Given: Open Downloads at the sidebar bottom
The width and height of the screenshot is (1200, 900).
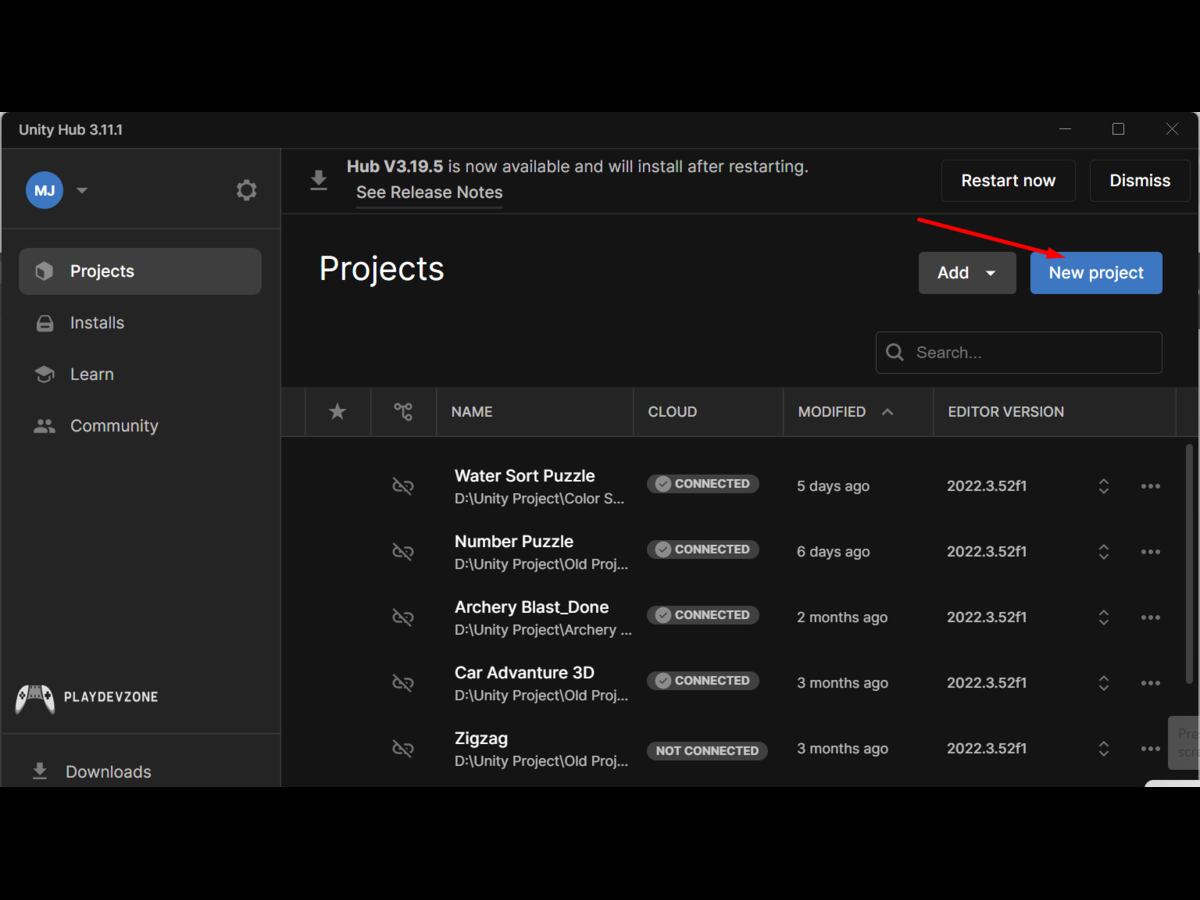Looking at the screenshot, I should pos(108,771).
